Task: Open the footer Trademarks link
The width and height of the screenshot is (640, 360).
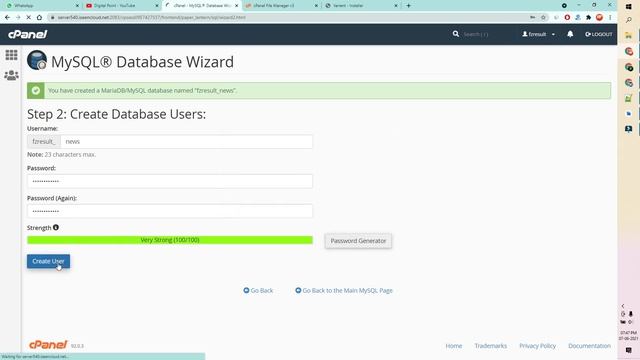Action: [x=491, y=346]
